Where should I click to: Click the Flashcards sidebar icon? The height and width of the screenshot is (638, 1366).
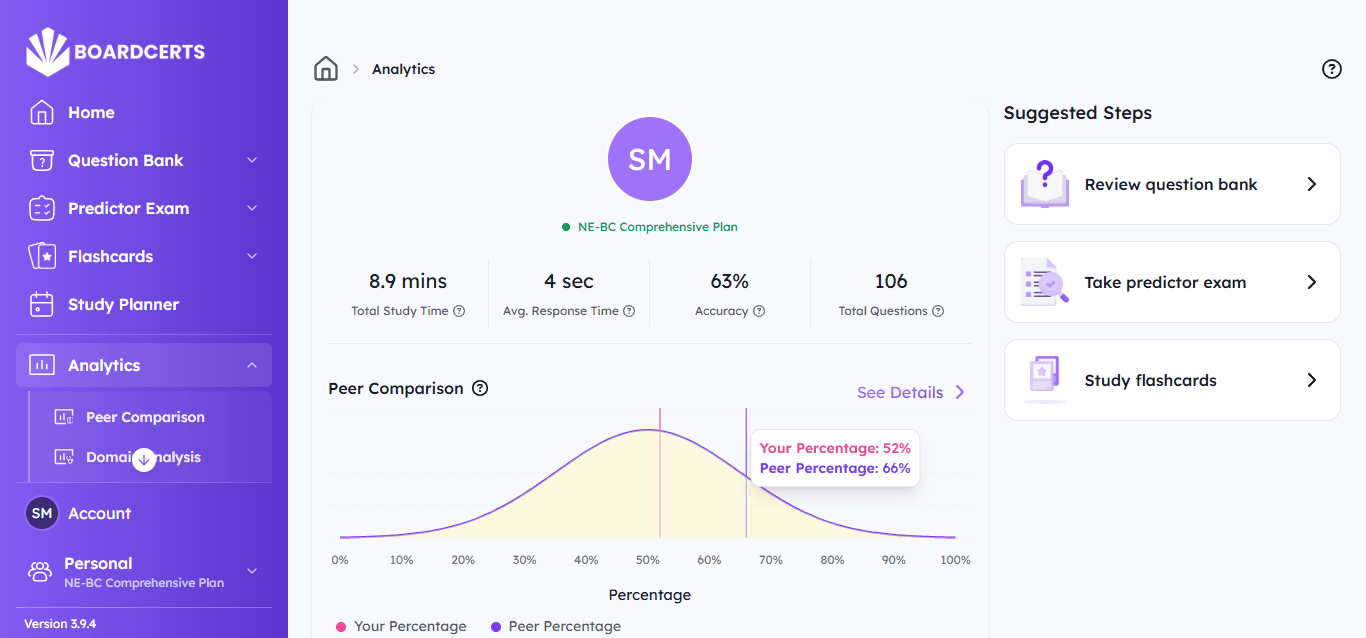pos(40,256)
